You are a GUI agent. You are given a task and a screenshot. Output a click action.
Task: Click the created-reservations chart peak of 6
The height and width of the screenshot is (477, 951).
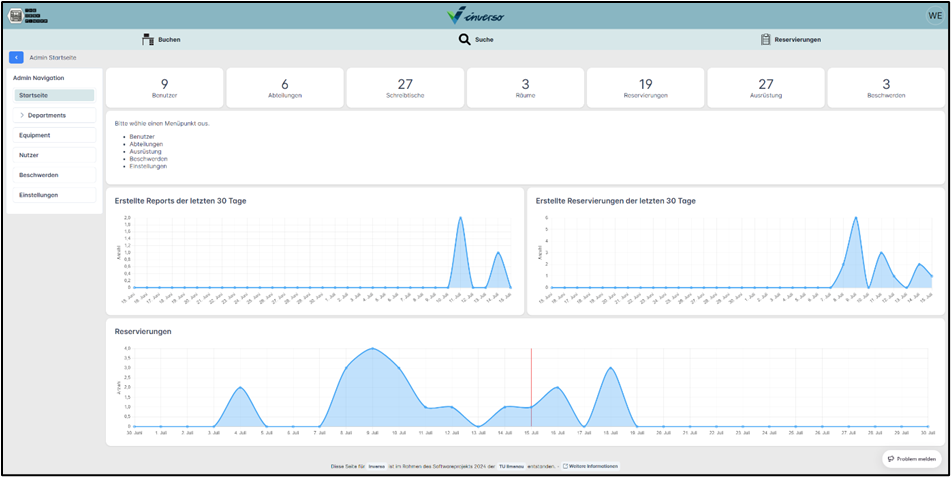(x=855, y=217)
